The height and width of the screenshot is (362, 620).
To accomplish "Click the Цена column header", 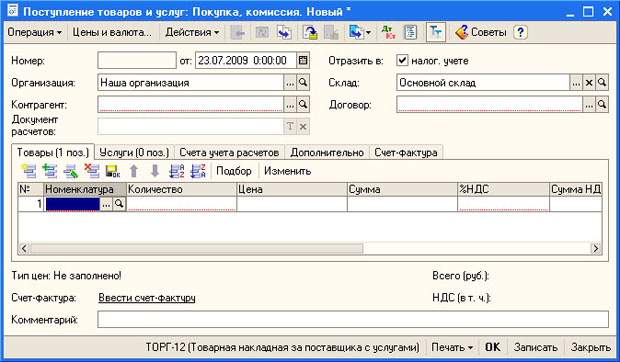I will [x=292, y=189].
